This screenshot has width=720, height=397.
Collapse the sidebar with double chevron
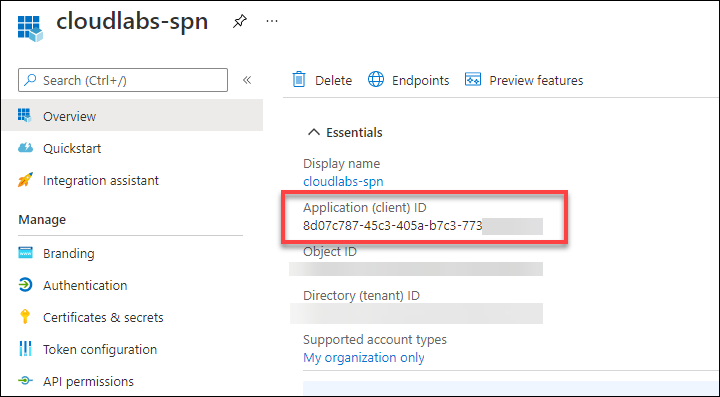click(x=247, y=80)
